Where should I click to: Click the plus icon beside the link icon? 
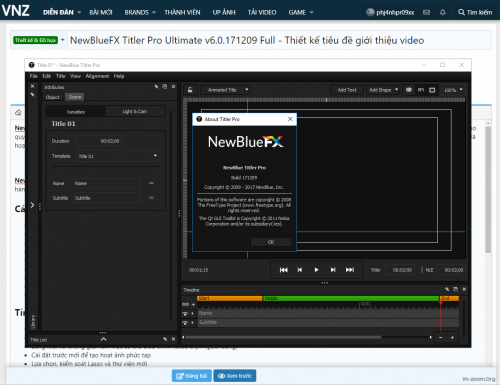pos(193,304)
